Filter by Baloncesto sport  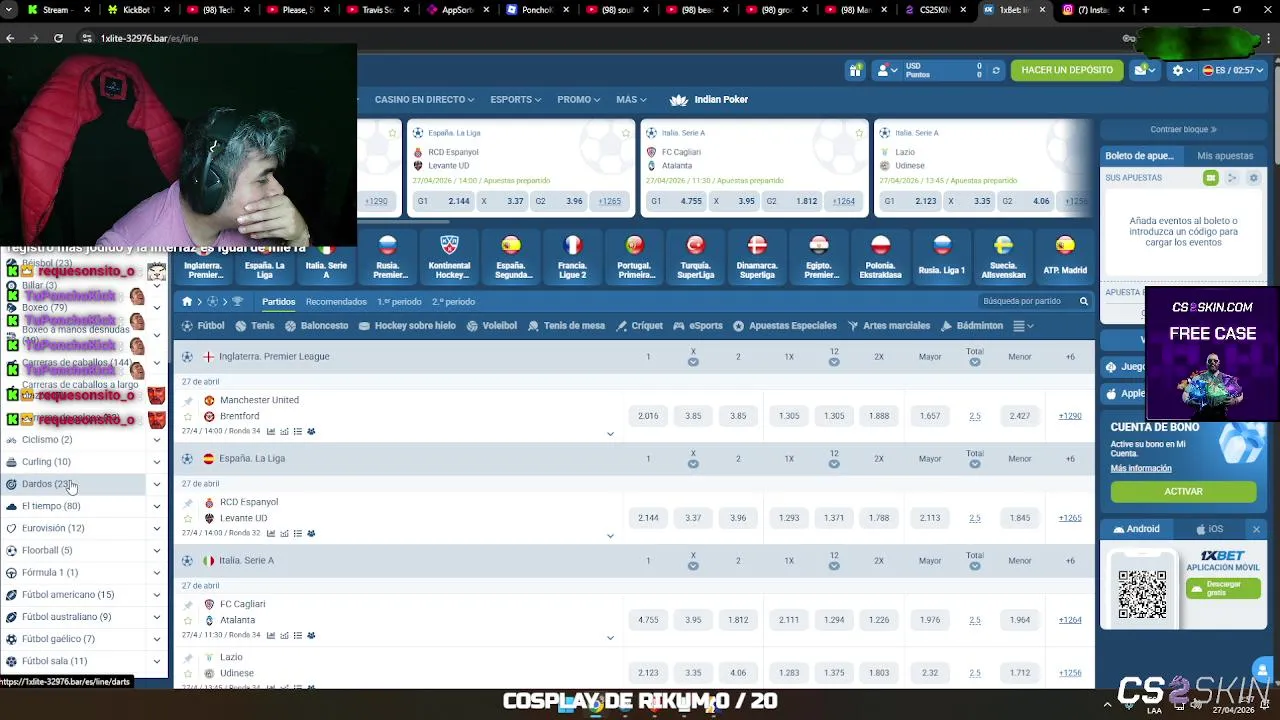pyautogui.click(x=317, y=326)
